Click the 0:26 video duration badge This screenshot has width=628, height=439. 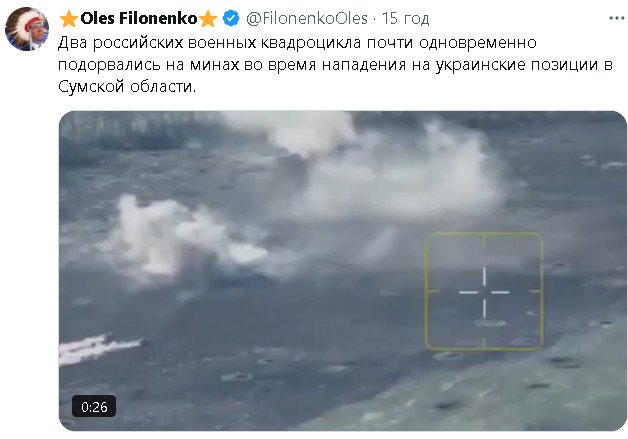(x=94, y=407)
